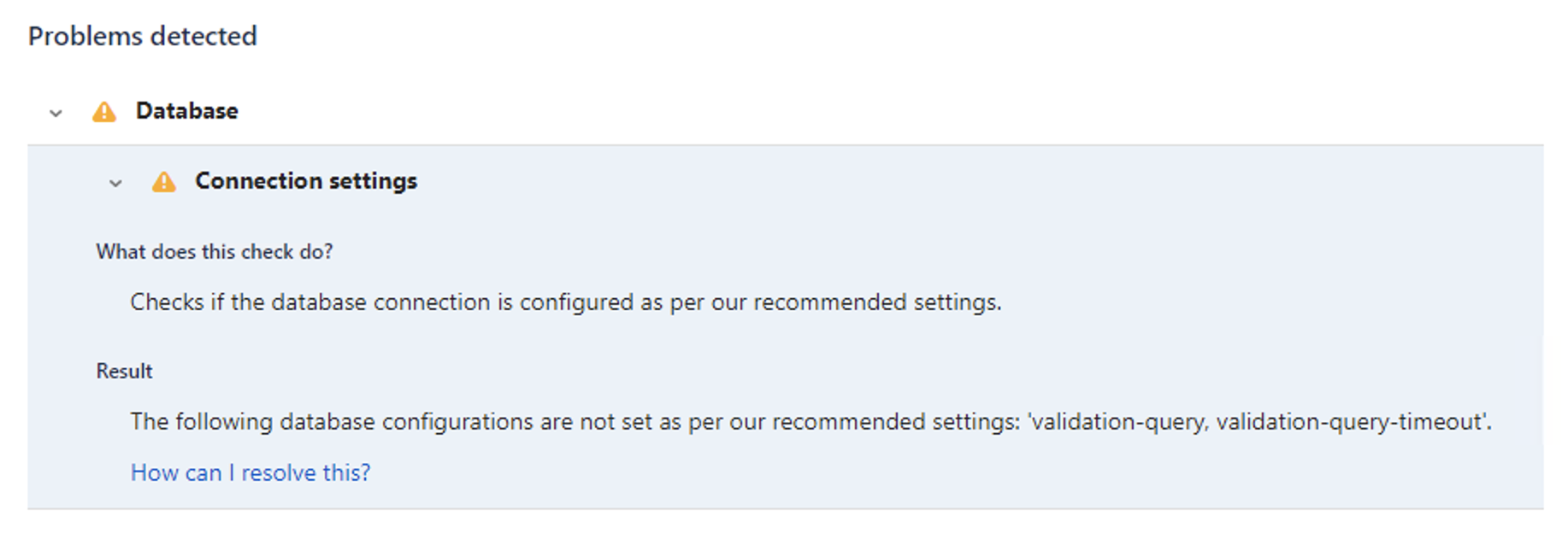Click the Connection settings warning icon
This screenshot has width=1568, height=533.
(164, 182)
